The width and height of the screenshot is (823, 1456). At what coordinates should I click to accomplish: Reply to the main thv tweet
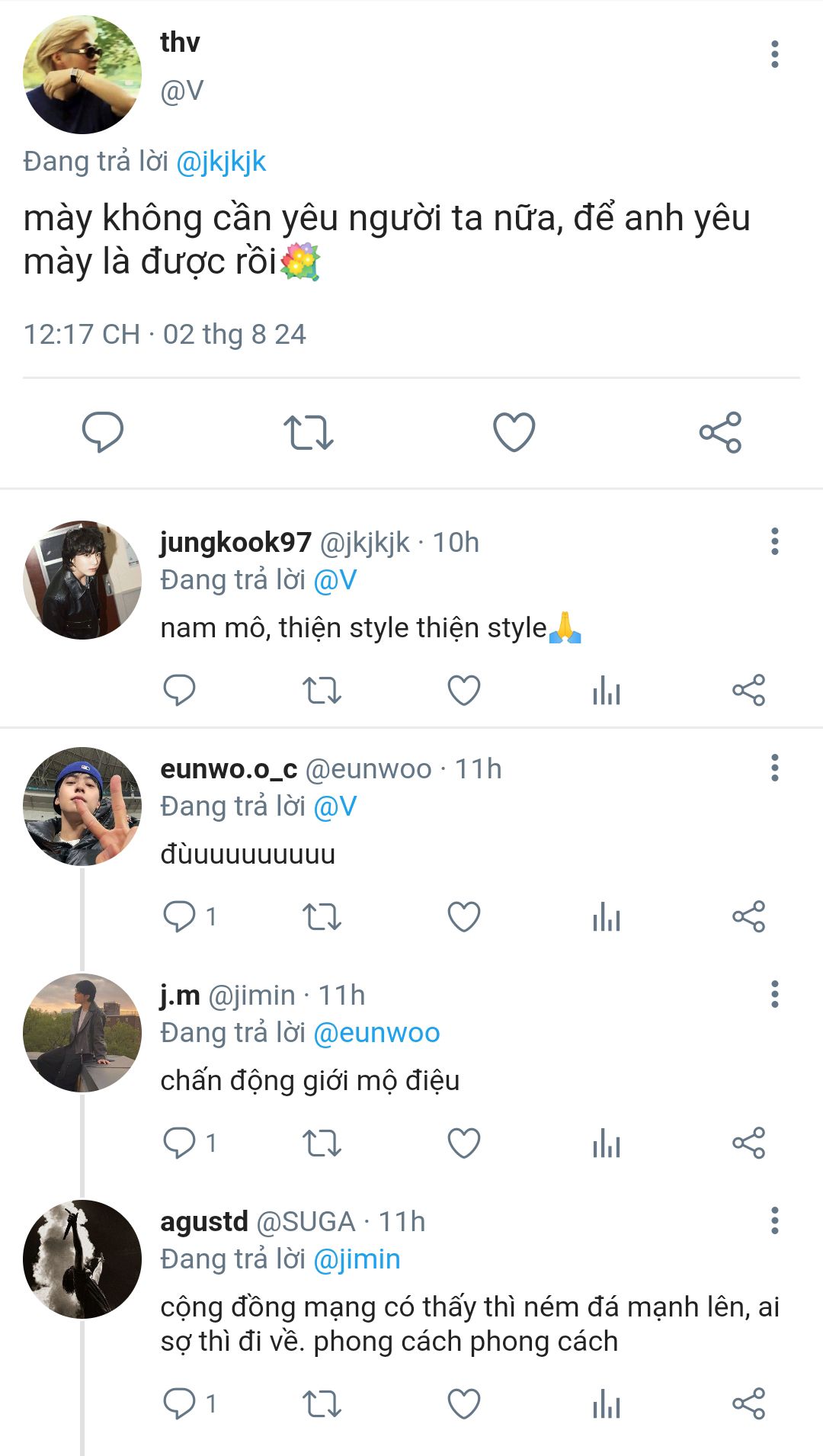coord(103,432)
